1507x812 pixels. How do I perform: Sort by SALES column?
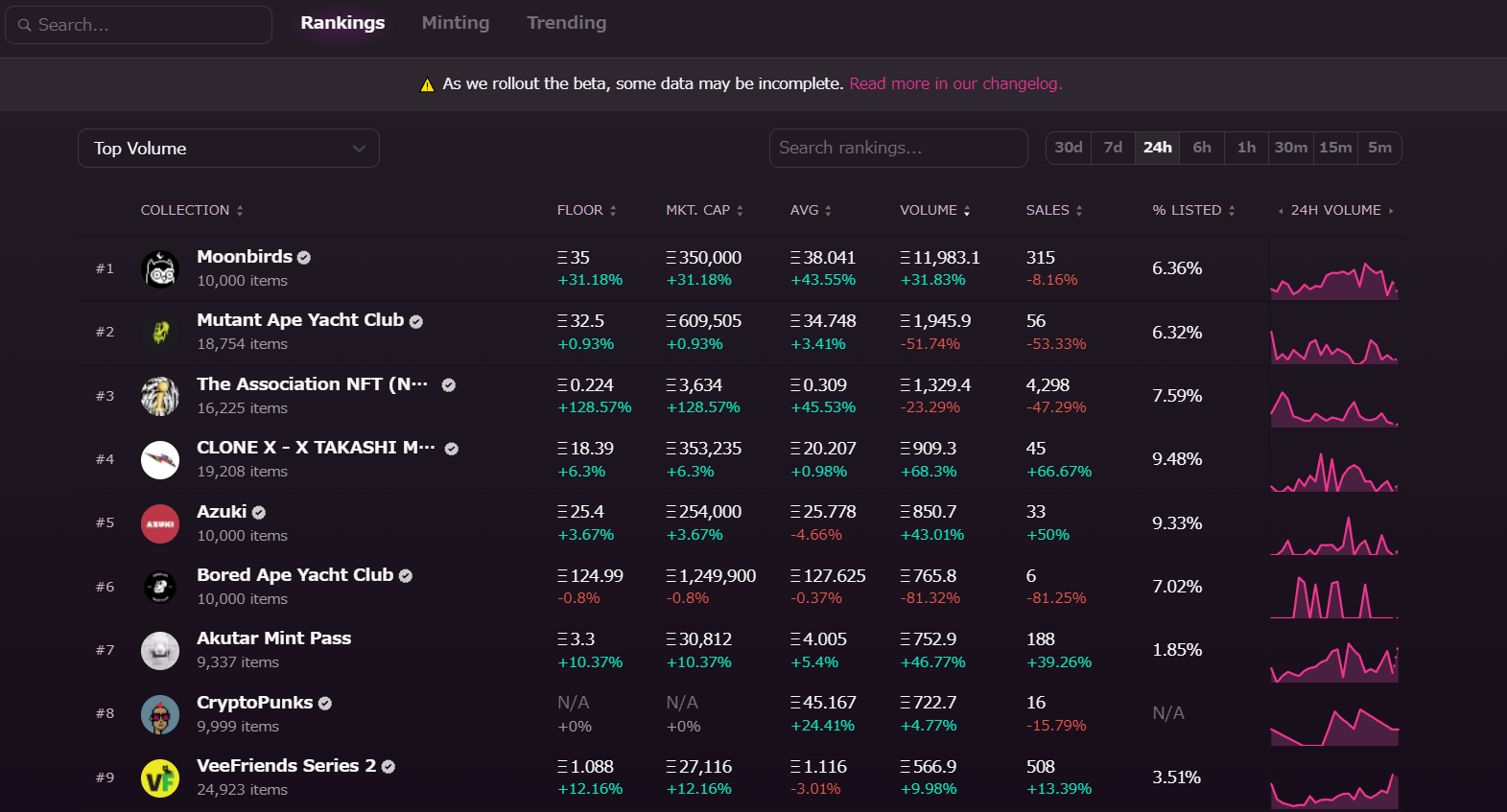click(1054, 210)
